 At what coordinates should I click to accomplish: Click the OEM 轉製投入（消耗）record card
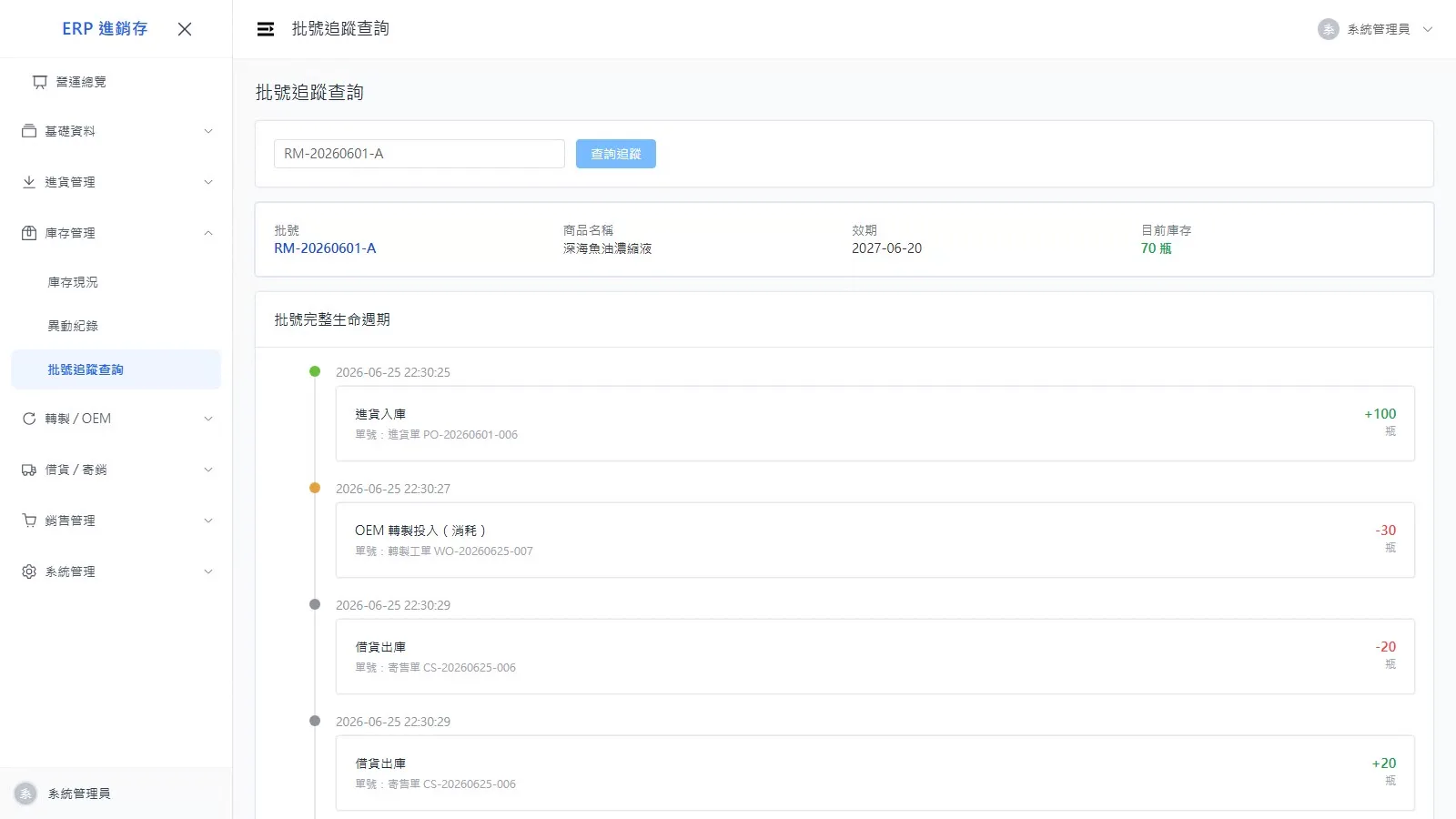875,540
